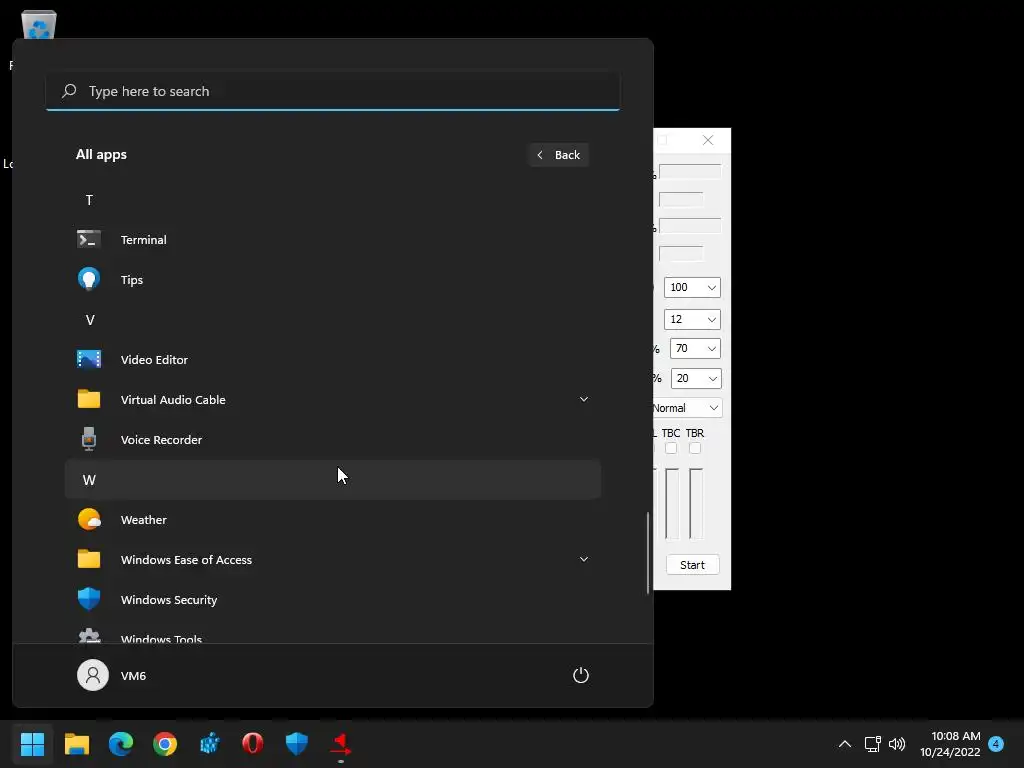Open the blue shield taskbar icon
Screen dimensions: 1024x768
(296, 744)
